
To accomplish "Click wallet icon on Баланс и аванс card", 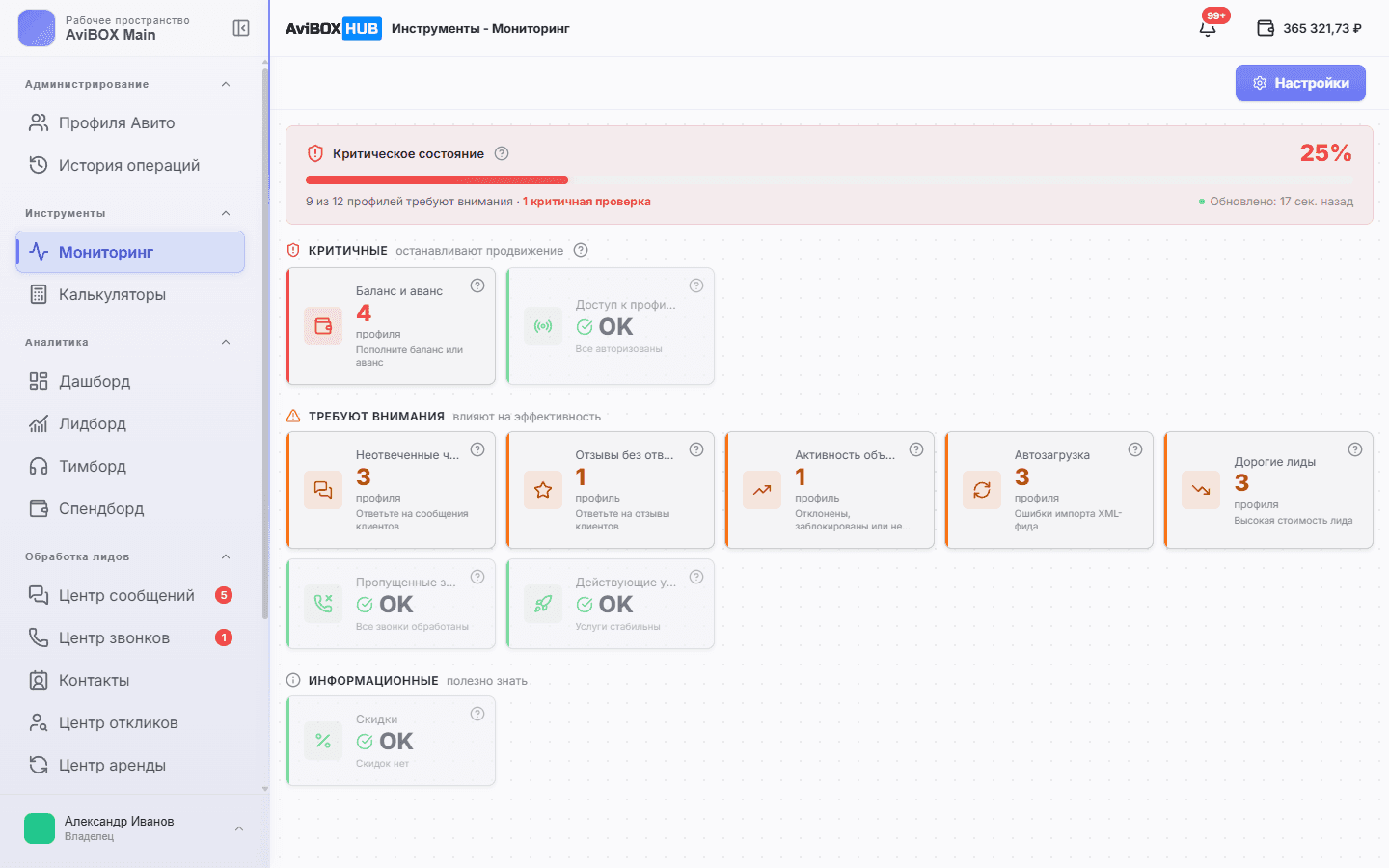I will (x=323, y=326).
